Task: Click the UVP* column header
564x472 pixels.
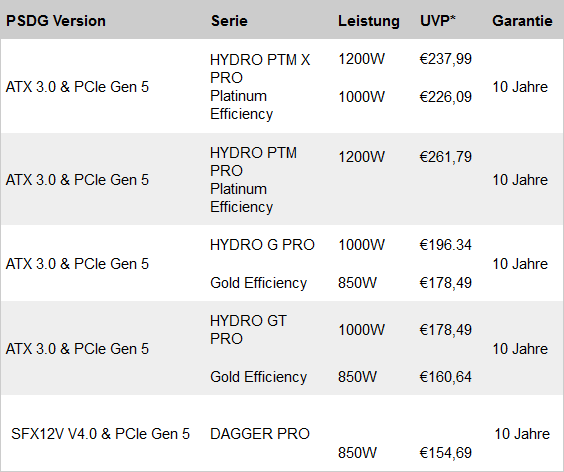Action: click(437, 21)
